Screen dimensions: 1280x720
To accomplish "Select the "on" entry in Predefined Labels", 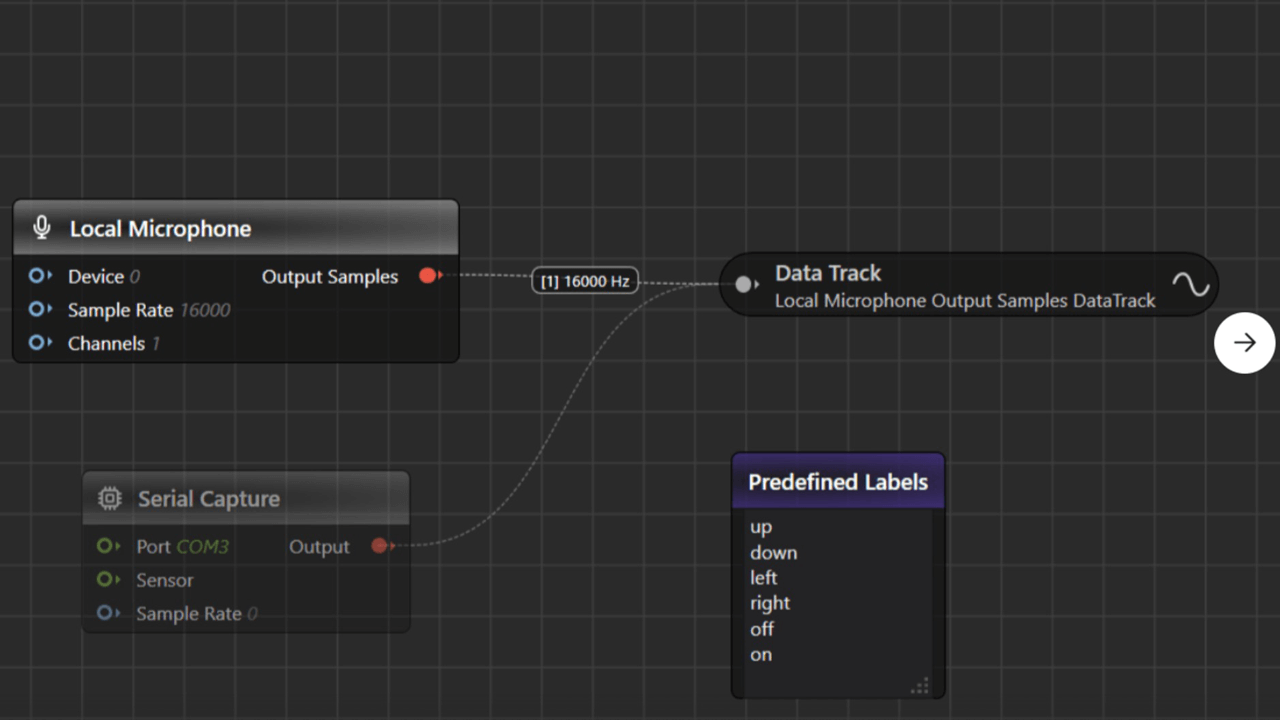I will tap(760, 654).
